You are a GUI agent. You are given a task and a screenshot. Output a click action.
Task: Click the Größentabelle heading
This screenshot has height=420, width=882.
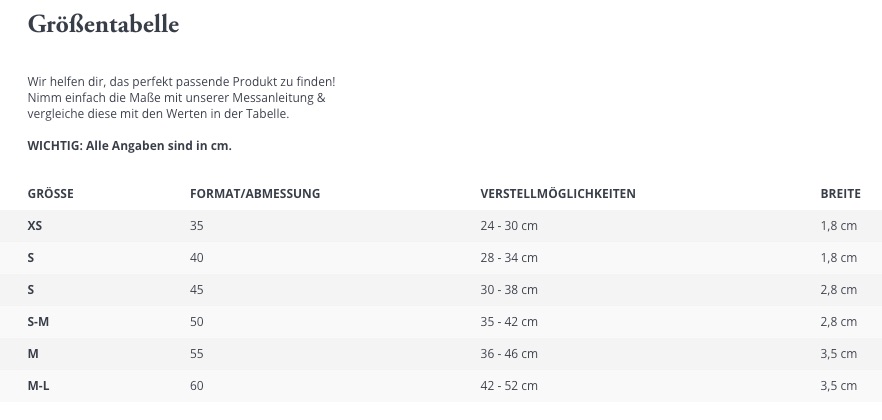coord(103,25)
